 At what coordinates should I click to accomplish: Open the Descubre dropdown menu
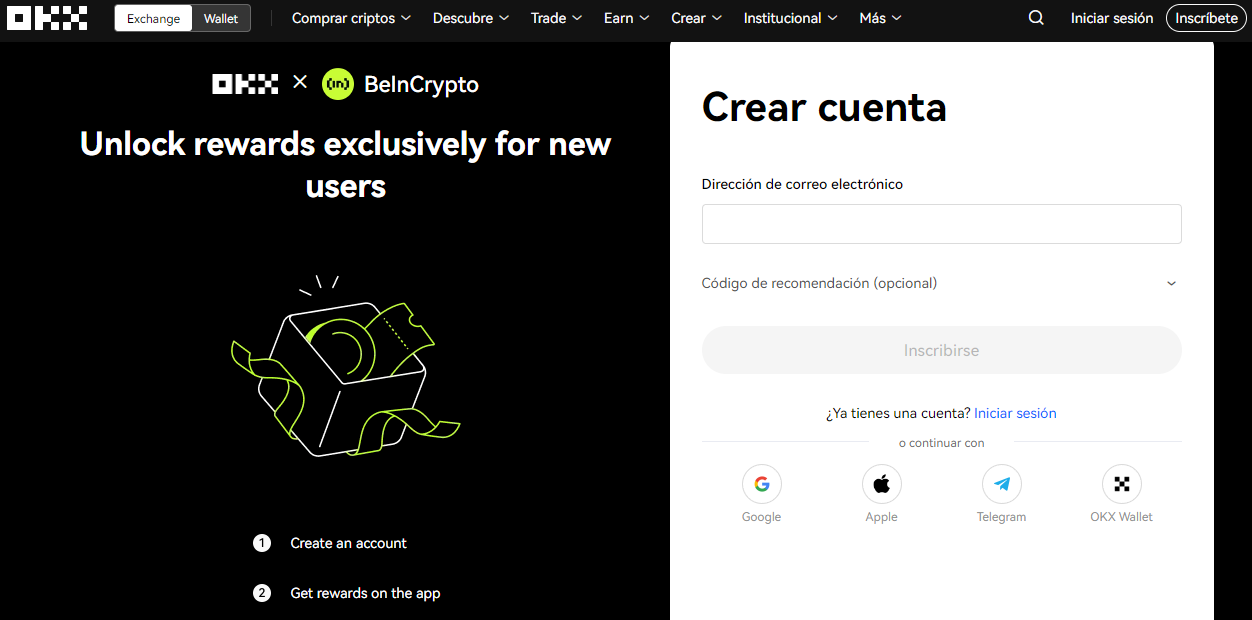[471, 18]
